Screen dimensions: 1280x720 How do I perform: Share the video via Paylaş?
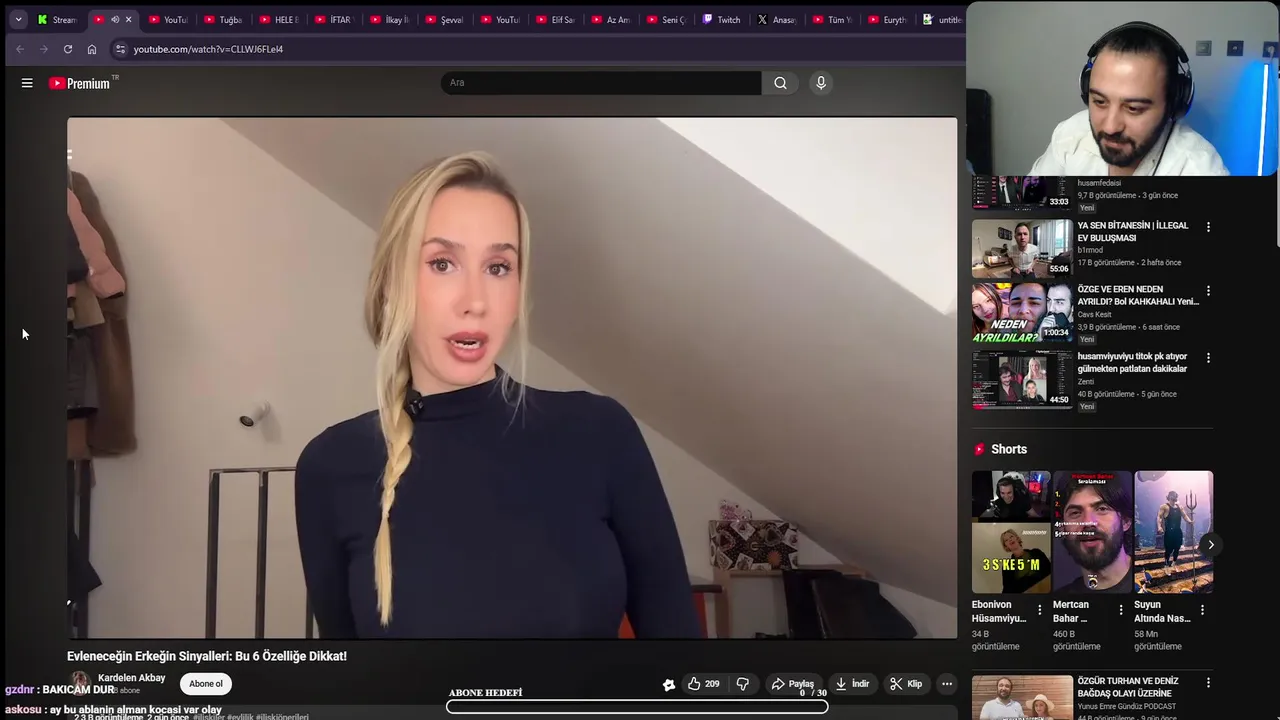tap(792, 684)
